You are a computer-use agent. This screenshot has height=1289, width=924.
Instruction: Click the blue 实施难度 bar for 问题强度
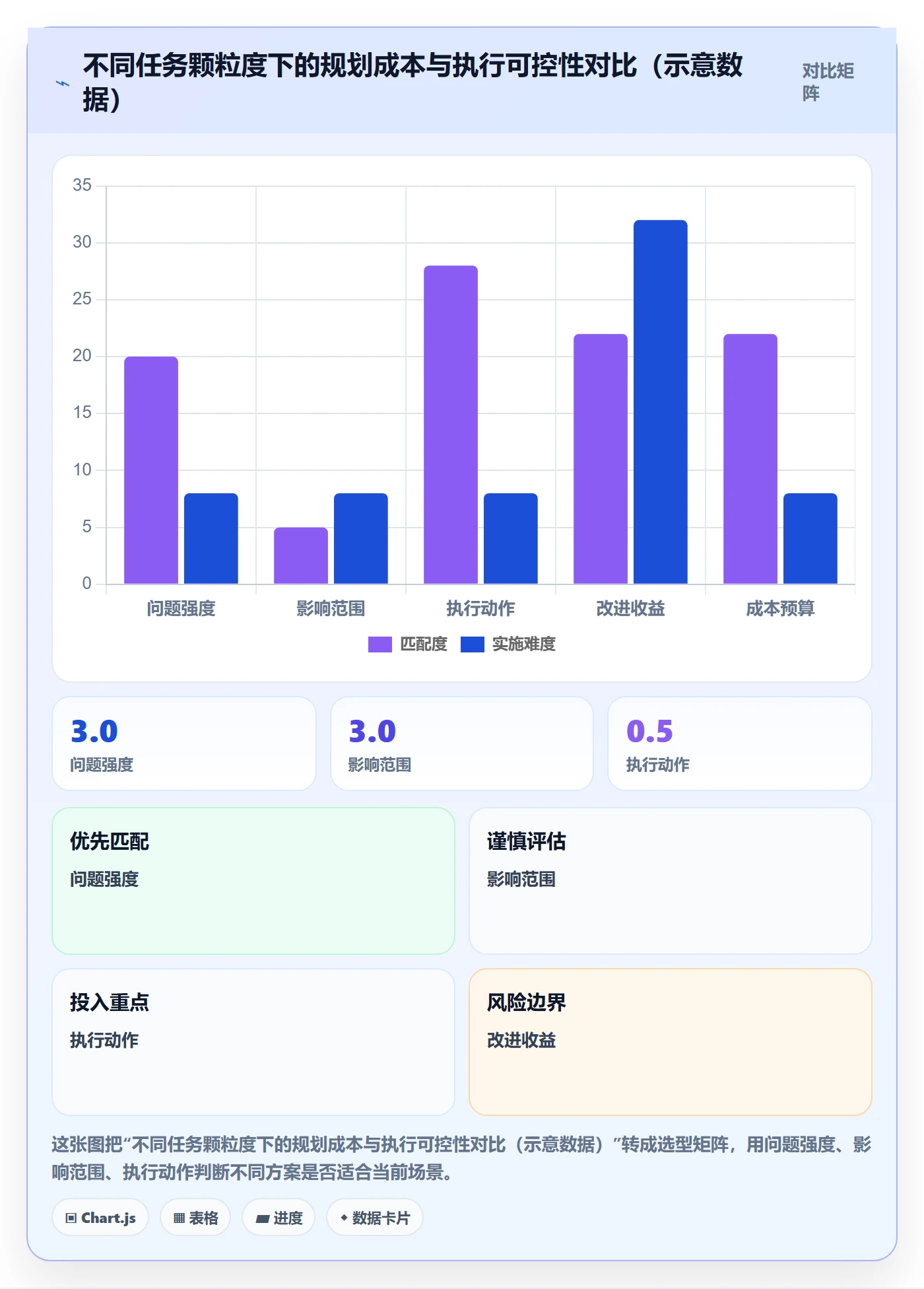coord(211,538)
